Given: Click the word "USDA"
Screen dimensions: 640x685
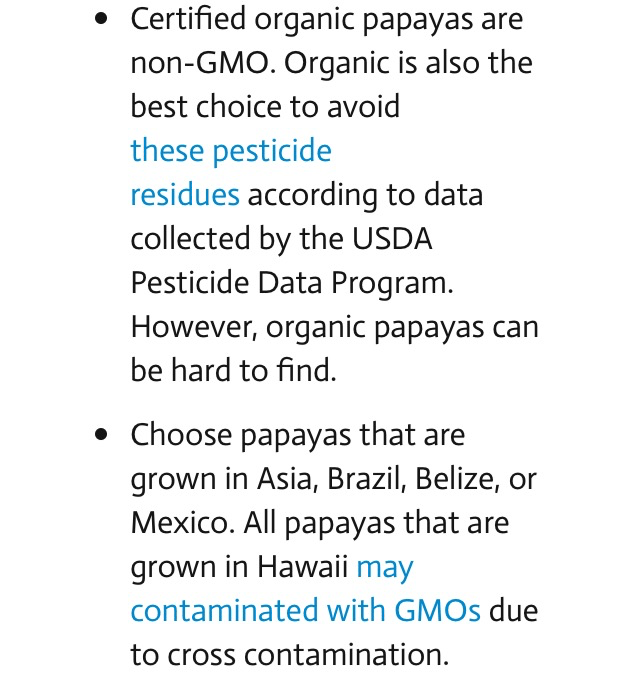Looking at the screenshot, I should [391, 239].
